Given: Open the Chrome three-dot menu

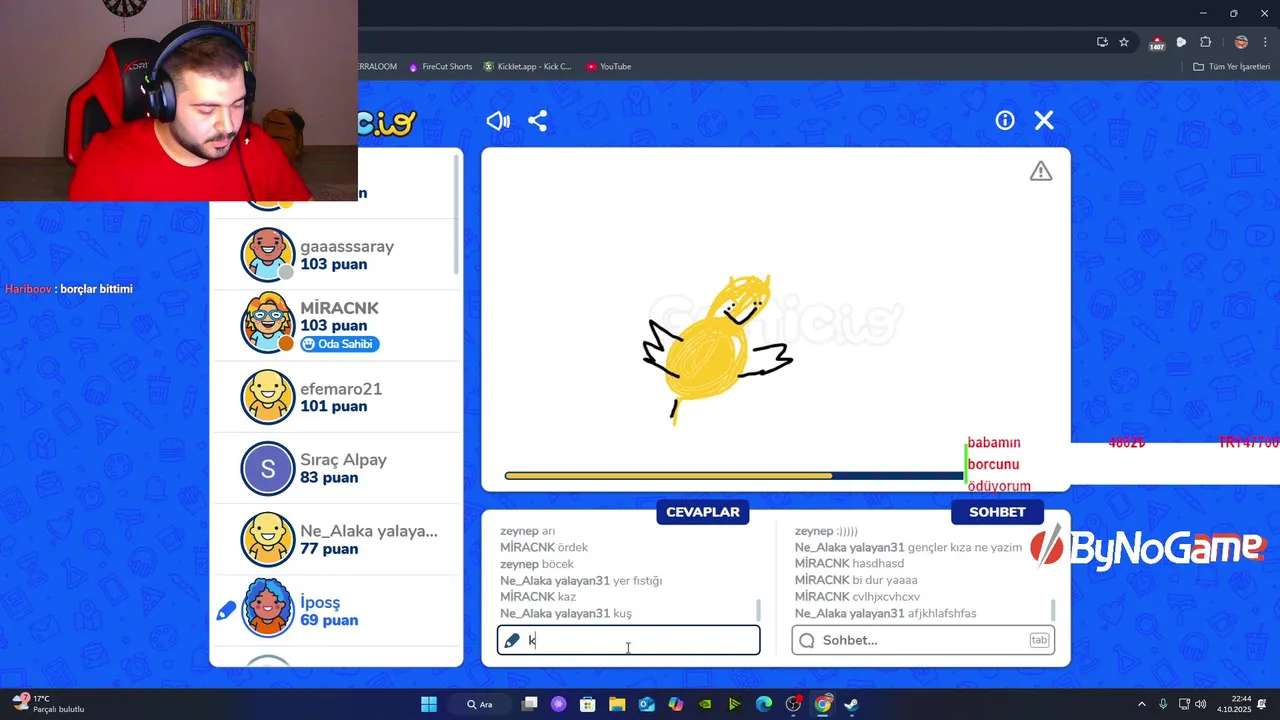Looking at the screenshot, I should point(1265,42).
